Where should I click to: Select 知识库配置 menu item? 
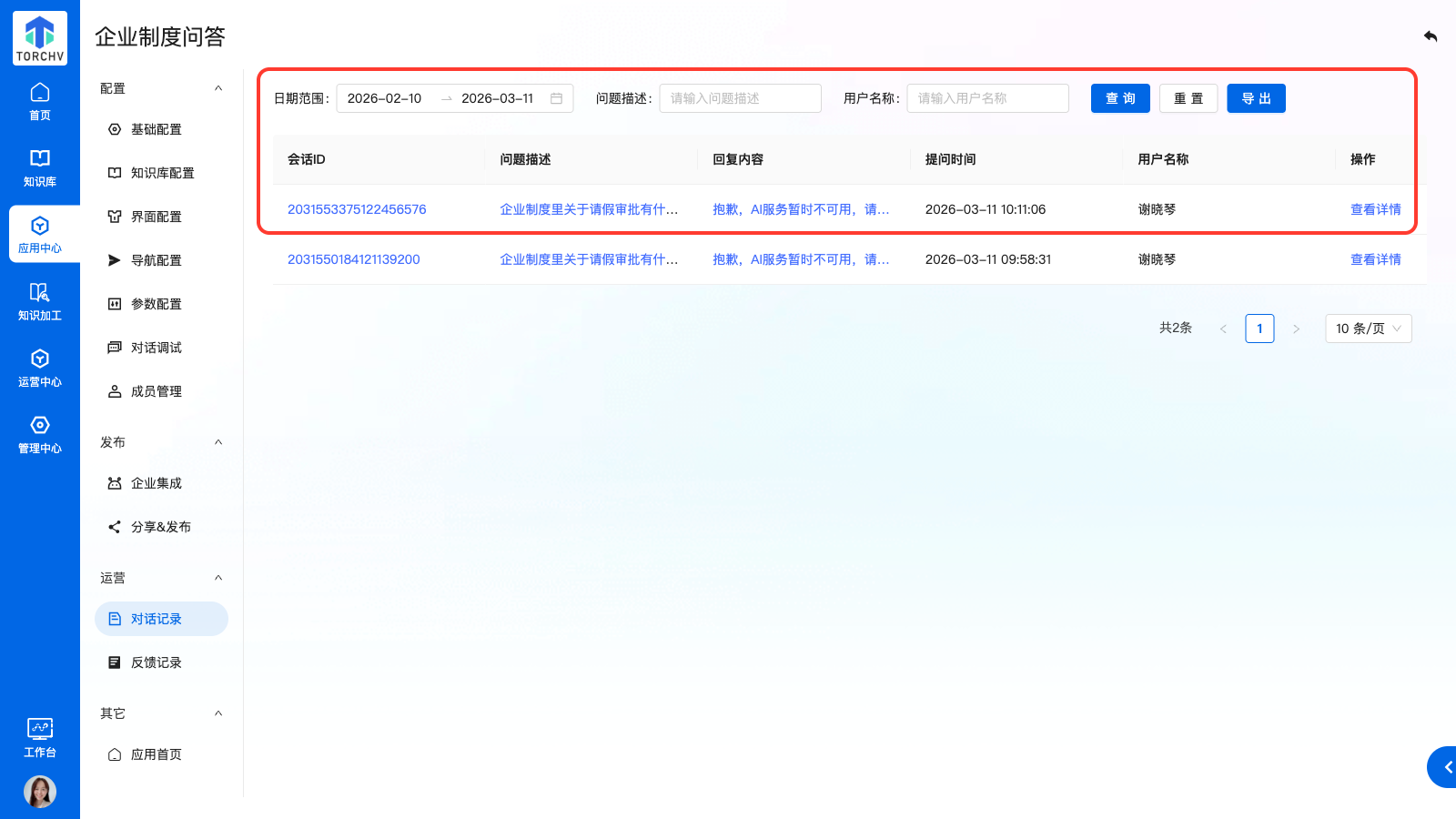pos(162,173)
